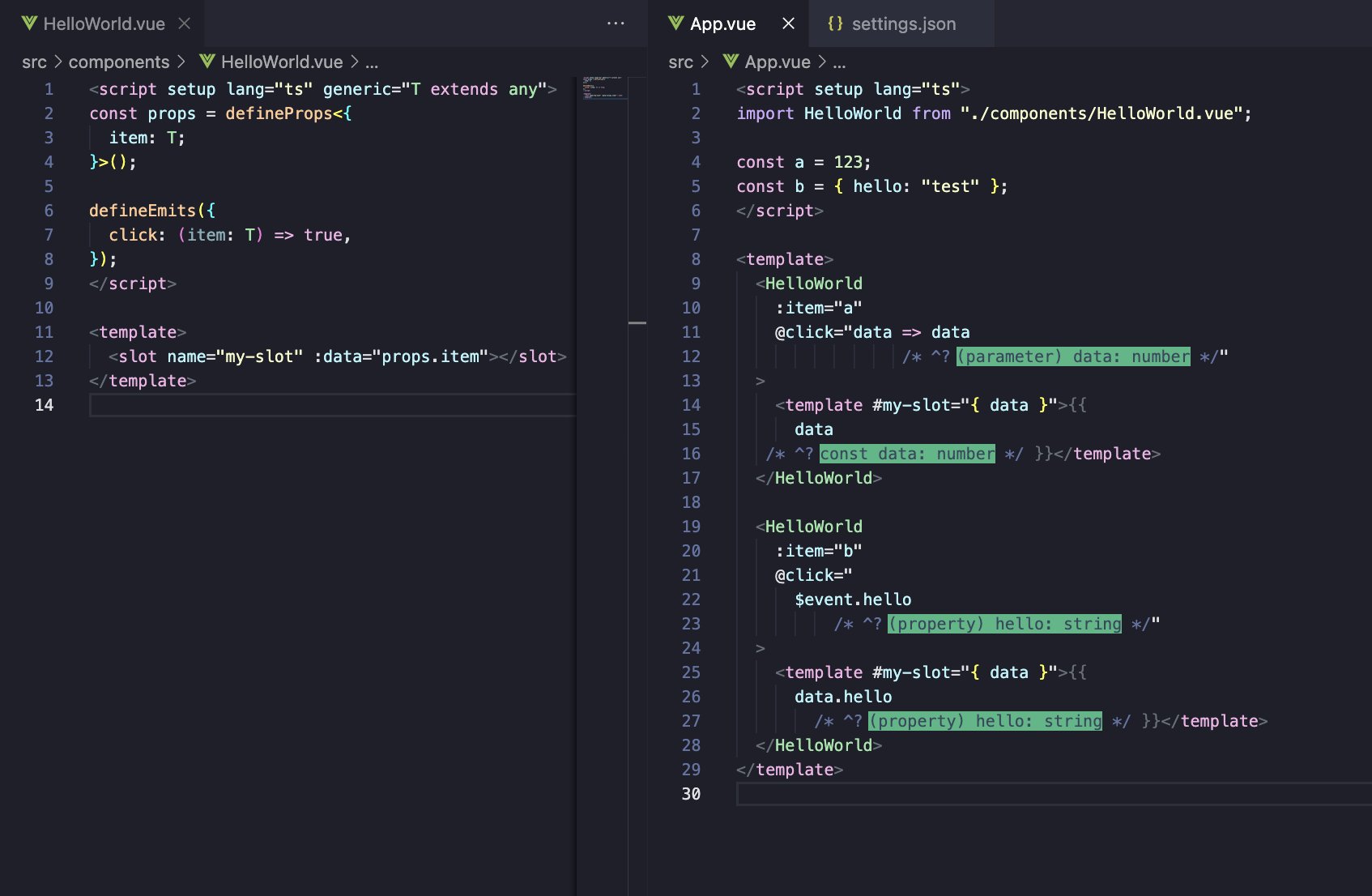
Task: Click 'src' in HelloWorld.vue breadcrumb
Action: click(x=34, y=62)
